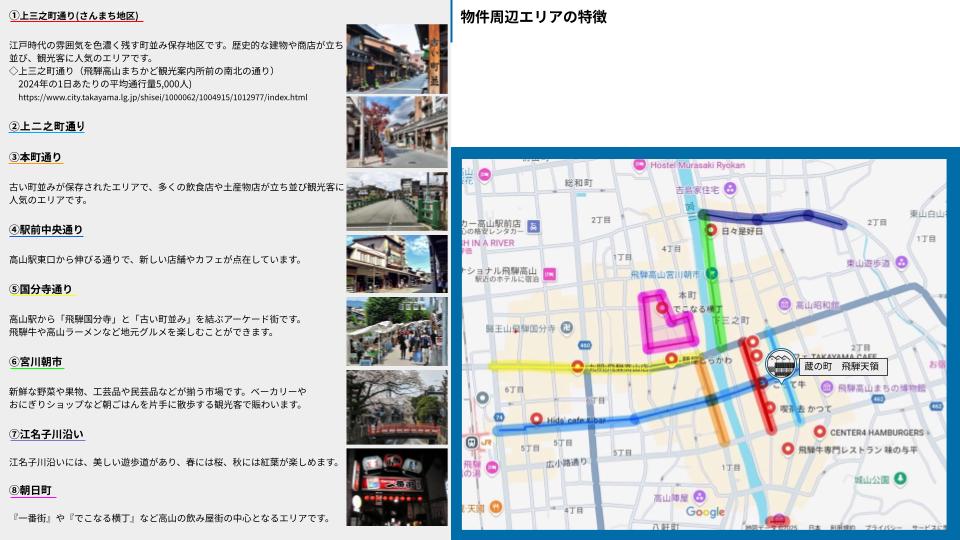This screenshot has height=540, width=960.
Task: Select the green 飛騨高山宮川朝市 market pin
Action: pos(711,274)
